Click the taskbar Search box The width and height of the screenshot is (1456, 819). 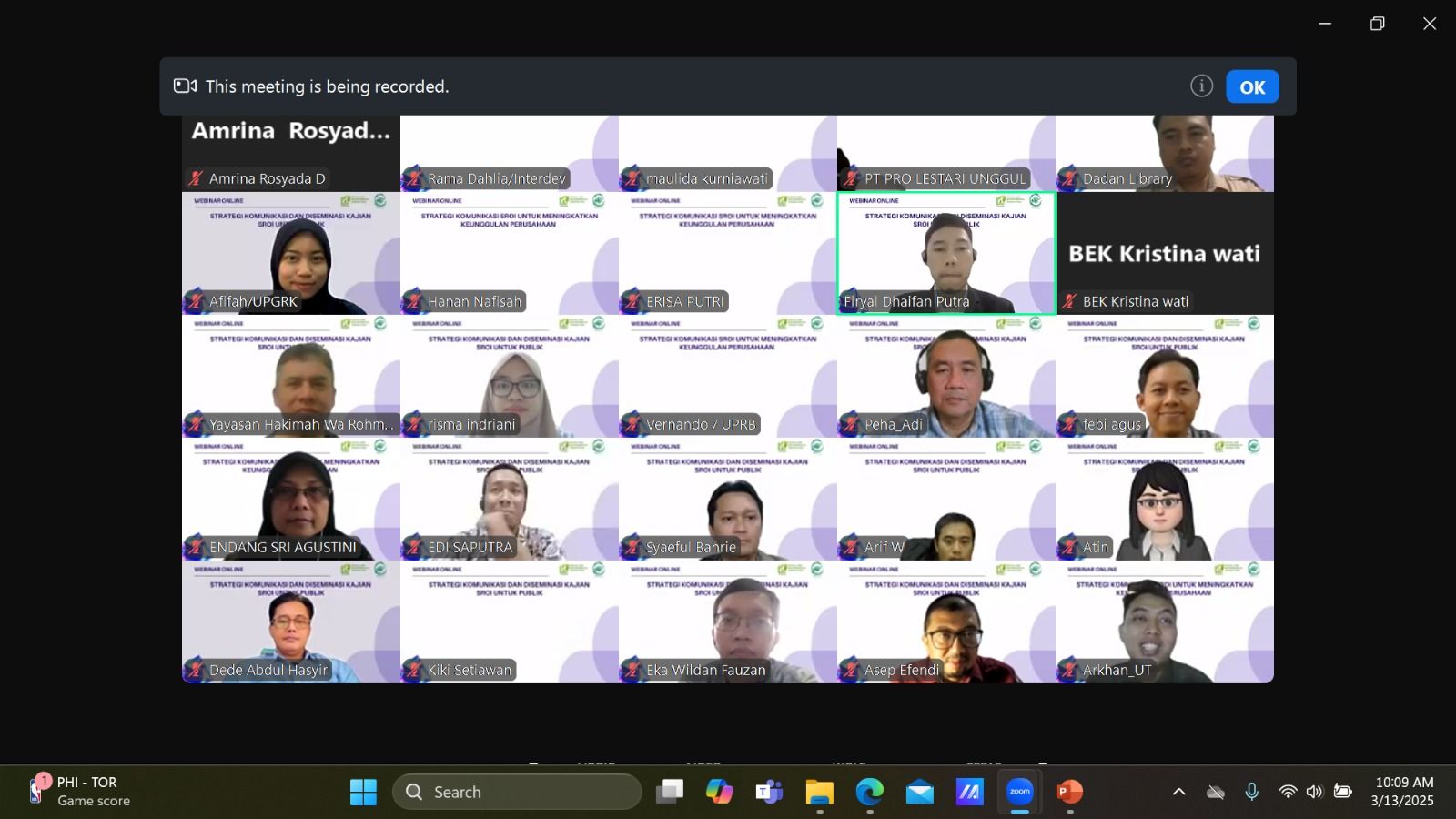[x=517, y=792]
